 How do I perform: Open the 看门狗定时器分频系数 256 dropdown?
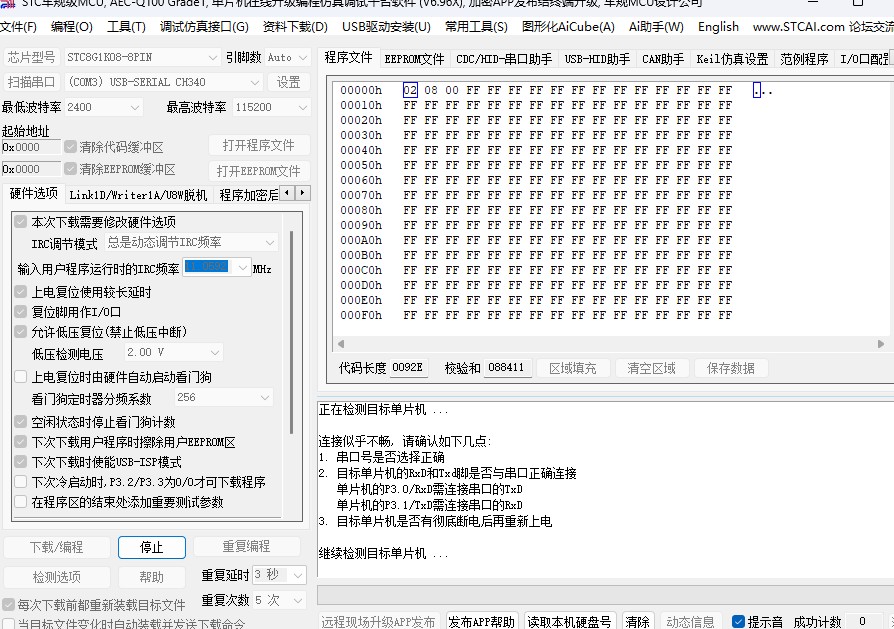click(x=224, y=397)
